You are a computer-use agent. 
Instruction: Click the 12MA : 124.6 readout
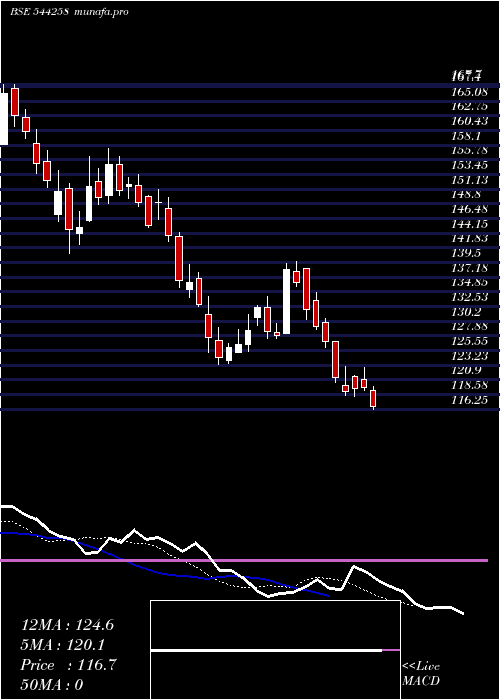pyautogui.click(x=67, y=625)
